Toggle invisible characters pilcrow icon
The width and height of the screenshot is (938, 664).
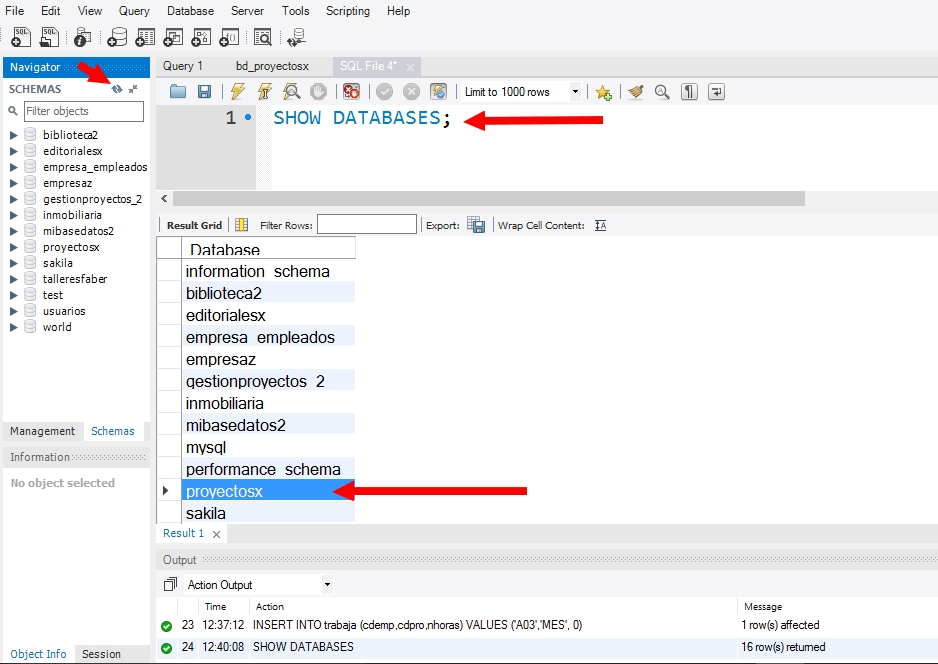coord(689,92)
